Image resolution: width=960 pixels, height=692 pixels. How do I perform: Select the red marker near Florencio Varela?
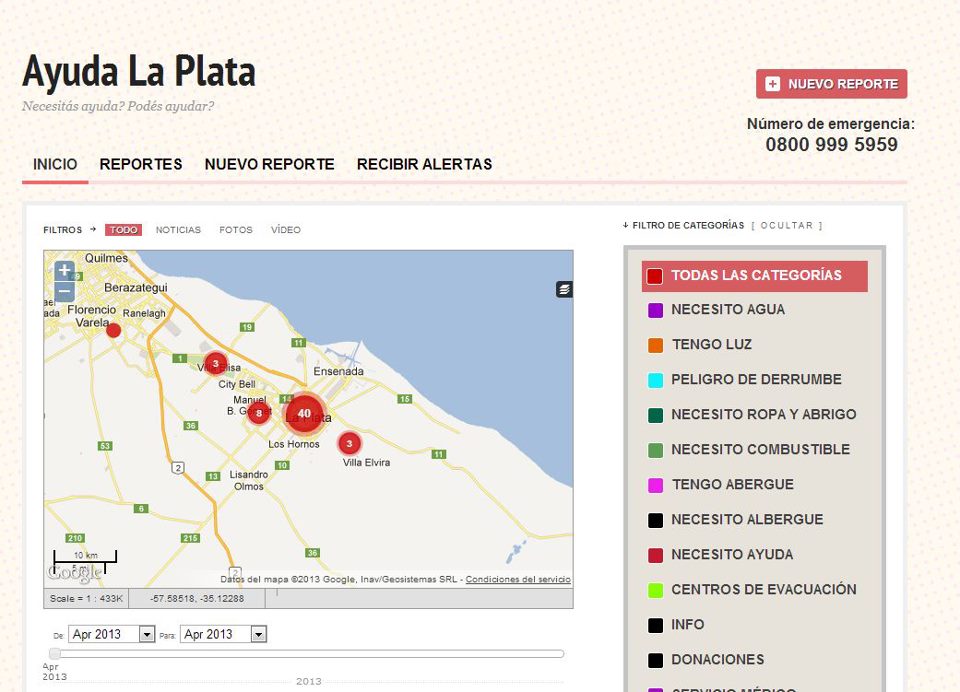(x=113, y=330)
